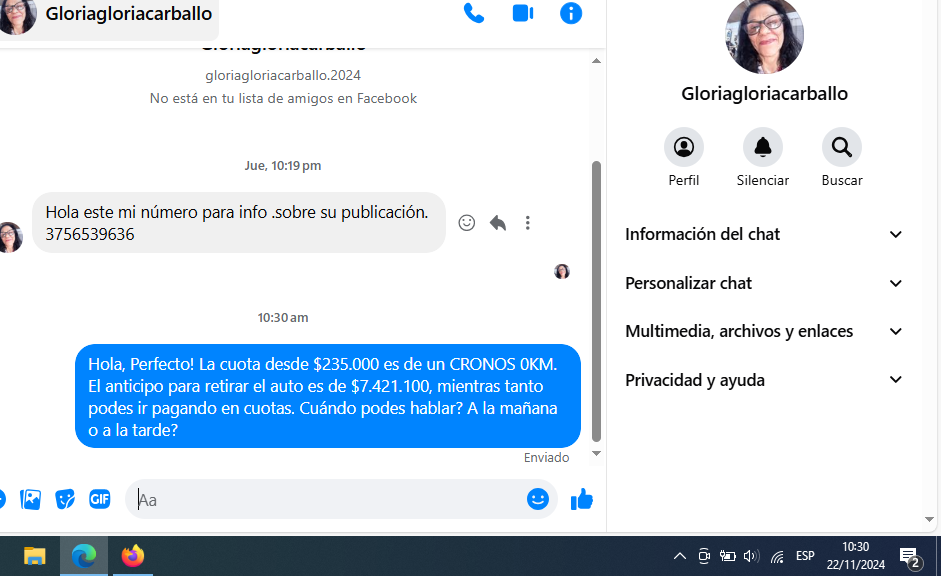Open Perfil of the contact
This screenshot has width=941, height=576.
[x=684, y=148]
